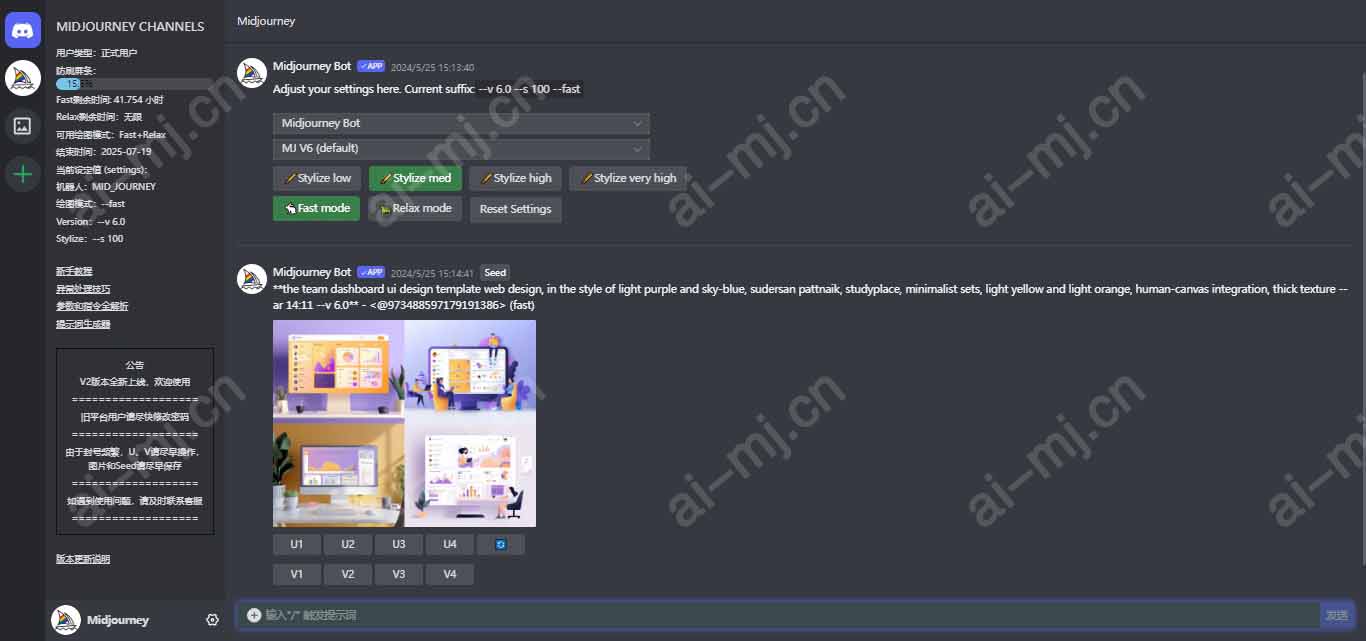
Task: Click the Seed tag button
Action: coord(495,272)
